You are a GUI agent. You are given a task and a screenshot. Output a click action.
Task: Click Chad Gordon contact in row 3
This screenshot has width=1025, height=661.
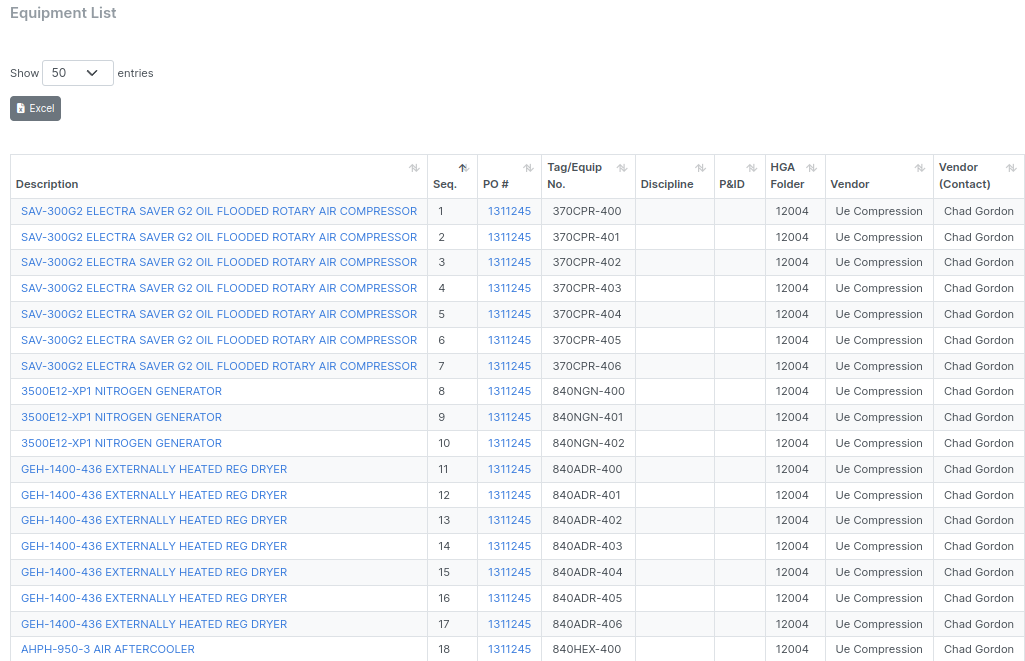979,262
